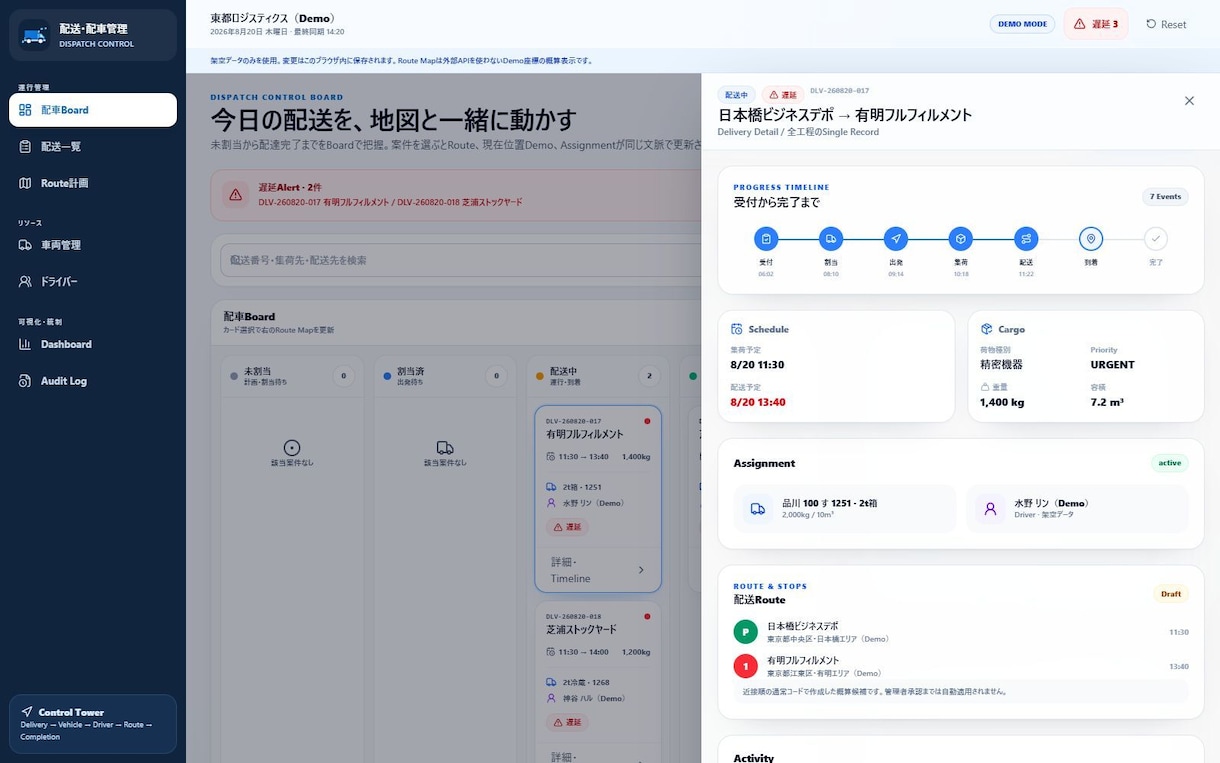The image size is (1220, 763).
Task: Click the vehicle truck icon in Assignment
Action: point(758,509)
